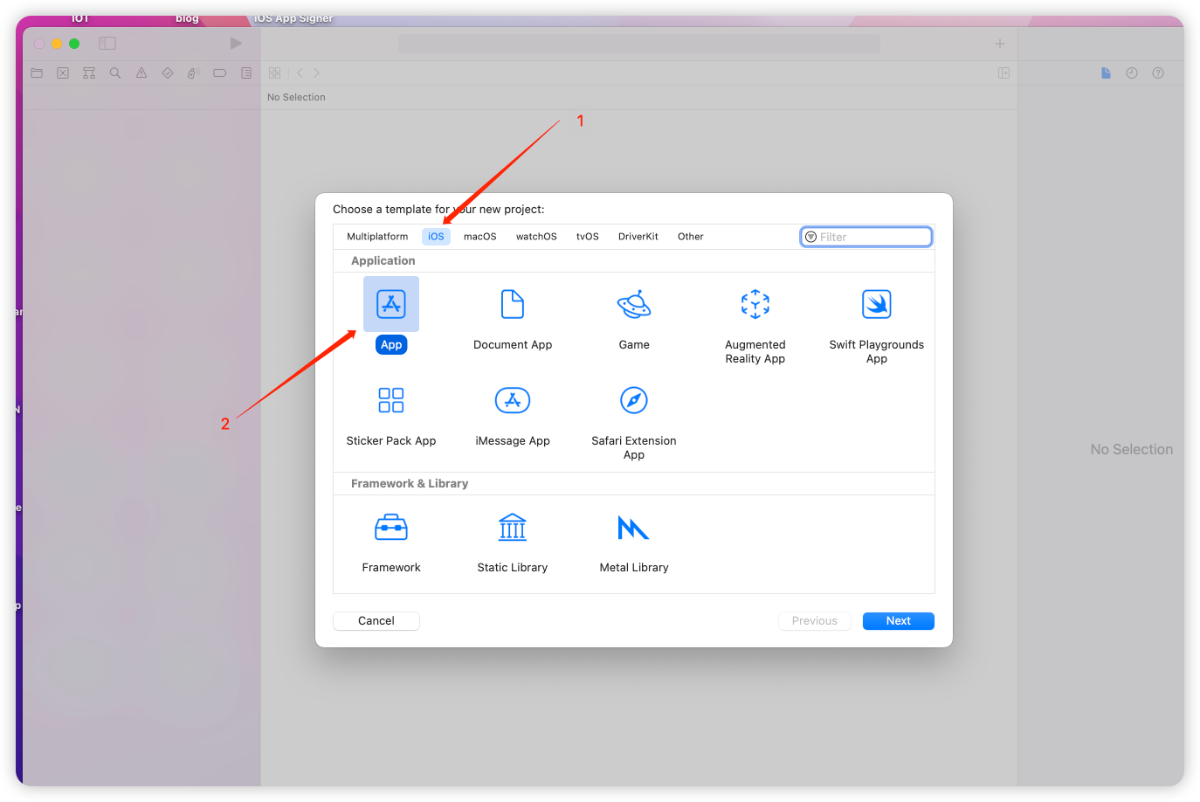This screenshot has height=802, width=1200.
Task: Show the Quick Help inspector
Action: 1158,73
